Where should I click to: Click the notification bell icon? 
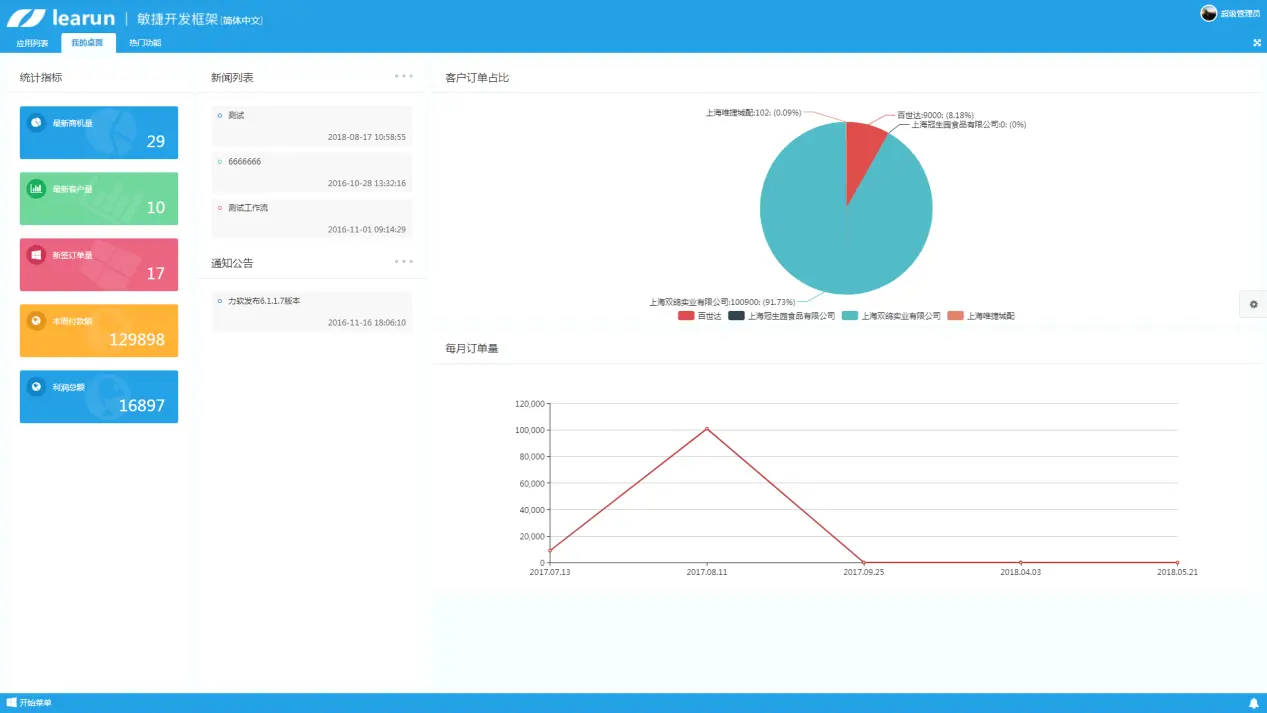[1254, 703]
